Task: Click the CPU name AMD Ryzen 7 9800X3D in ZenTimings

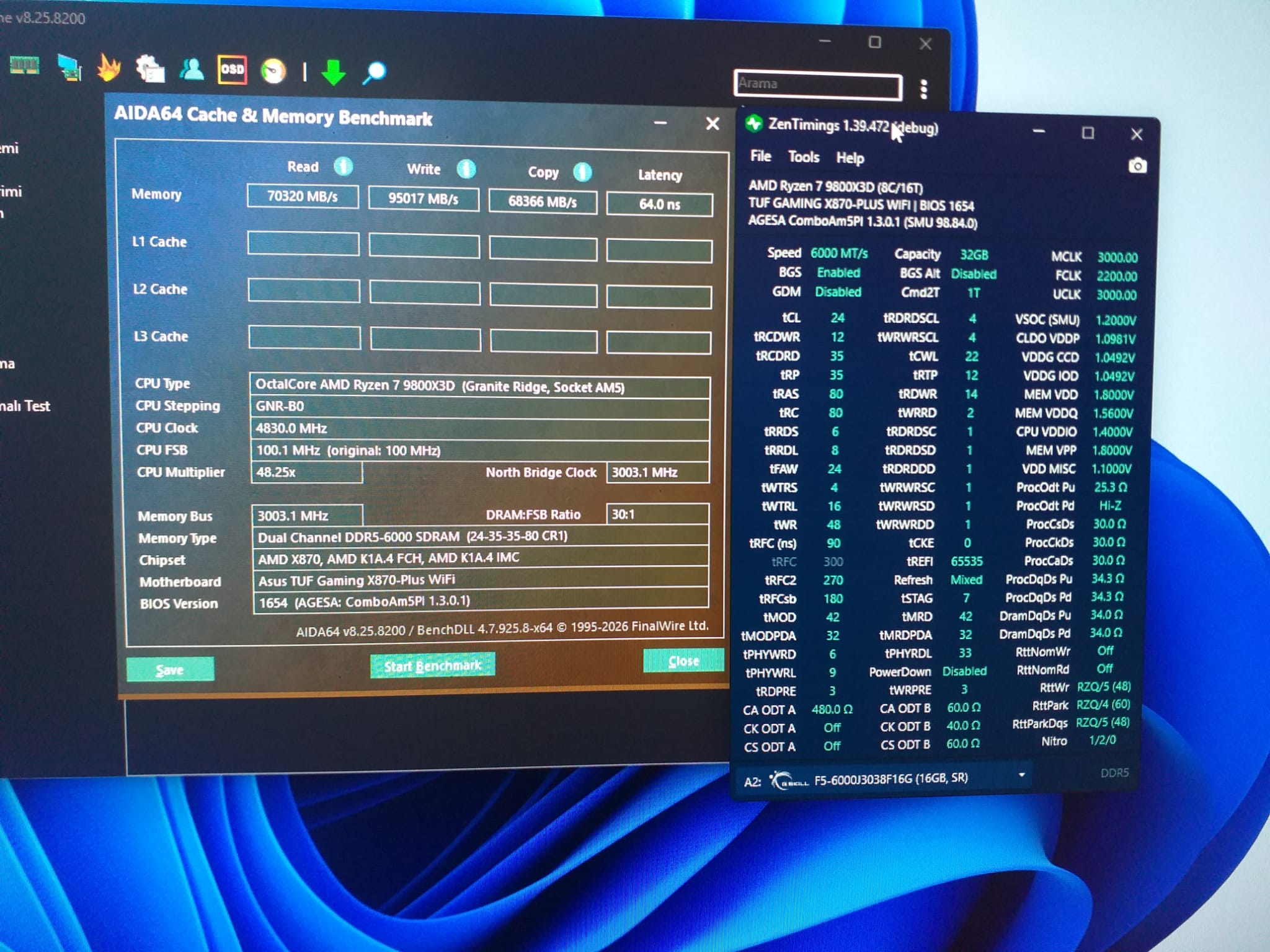Action: [835, 187]
